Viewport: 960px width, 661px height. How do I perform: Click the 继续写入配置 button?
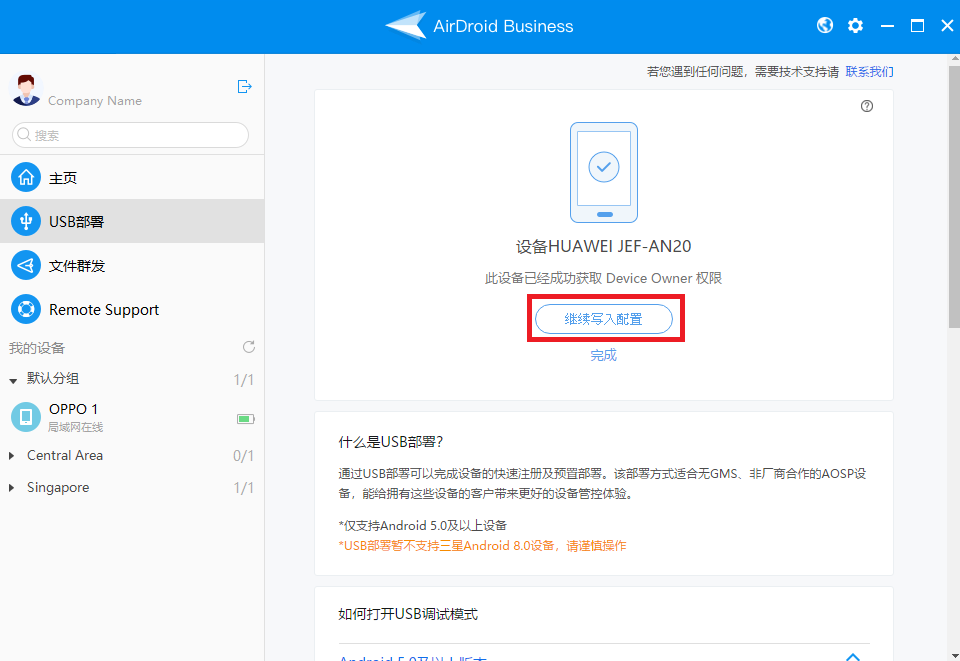tap(604, 319)
